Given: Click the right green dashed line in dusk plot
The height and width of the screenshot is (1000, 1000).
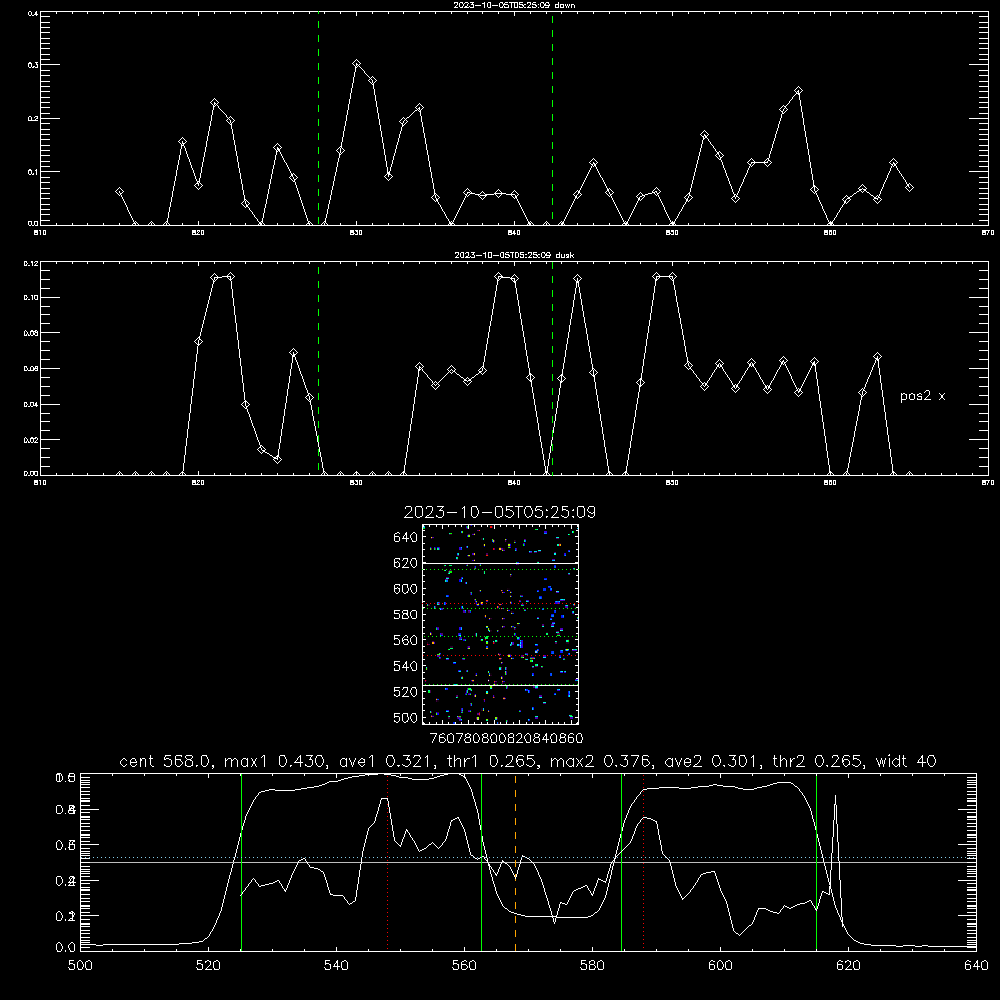Looking at the screenshot, I should coord(552,369).
